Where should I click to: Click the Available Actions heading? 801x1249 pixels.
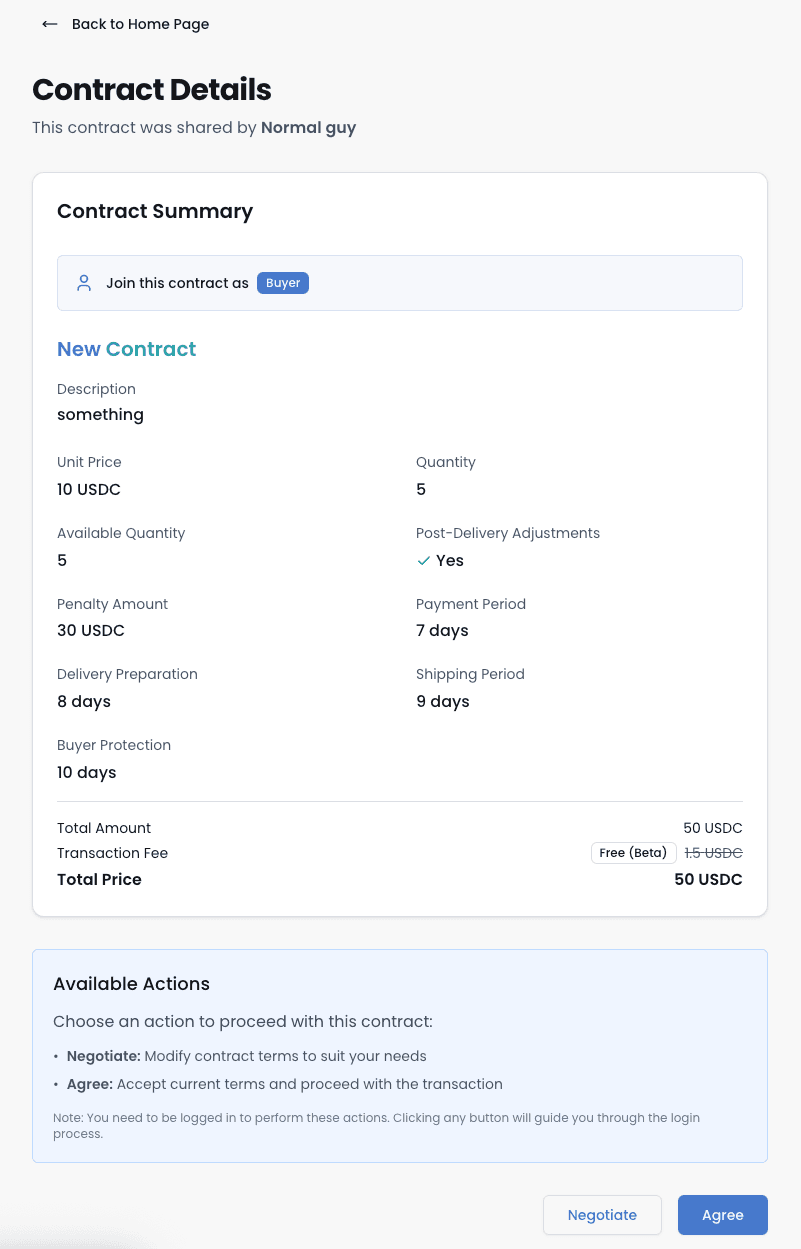point(131,984)
